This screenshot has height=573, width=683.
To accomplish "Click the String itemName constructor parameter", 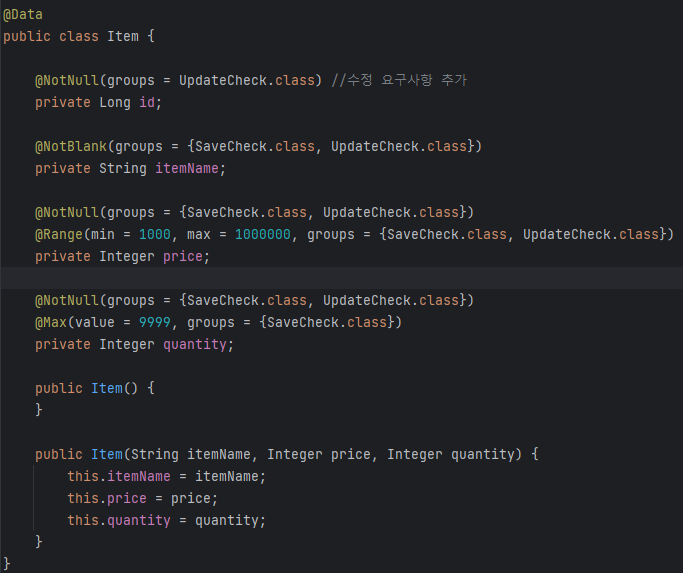I will point(191,454).
